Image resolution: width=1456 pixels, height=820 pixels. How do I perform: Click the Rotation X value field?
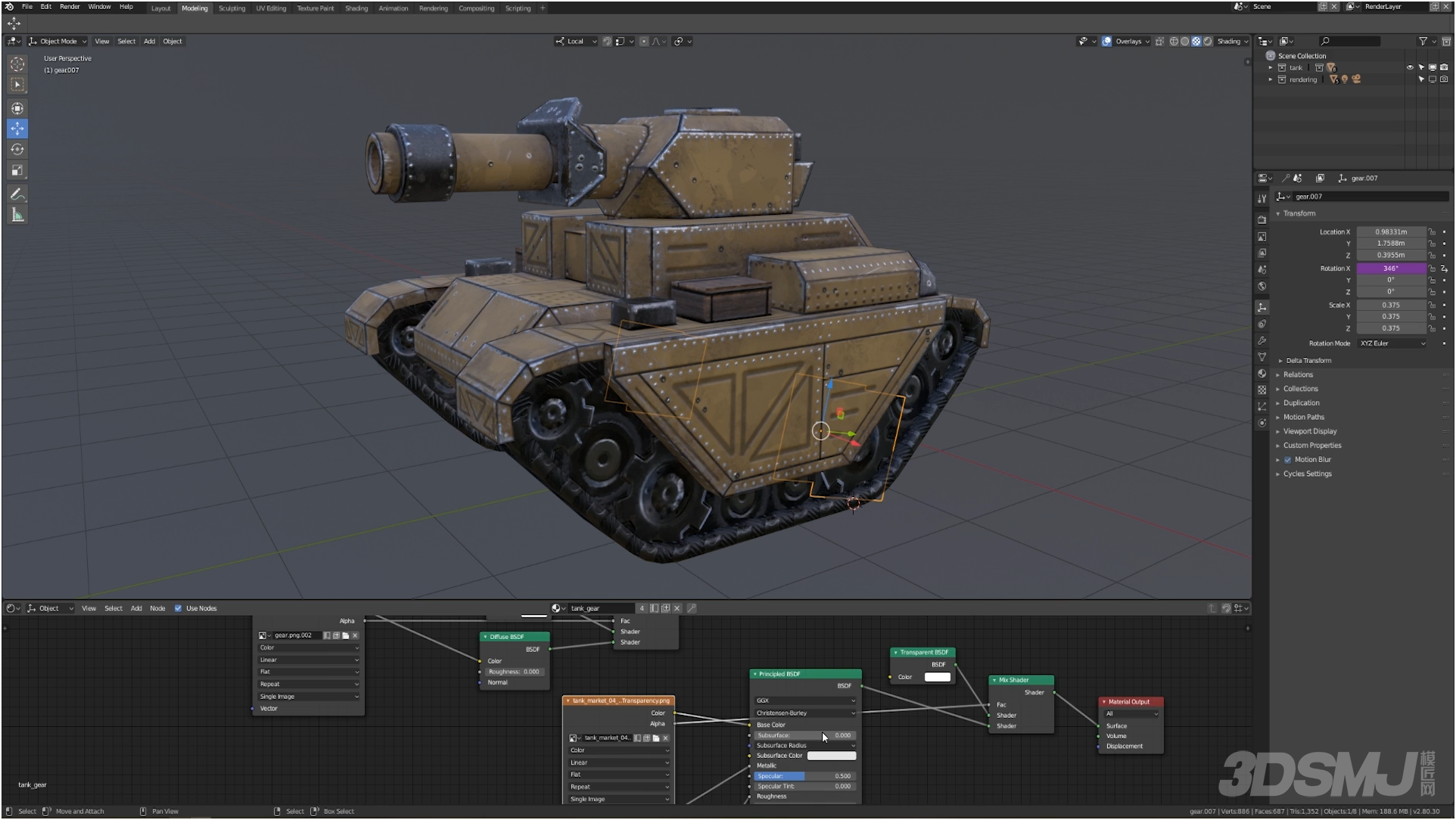[x=1391, y=269]
